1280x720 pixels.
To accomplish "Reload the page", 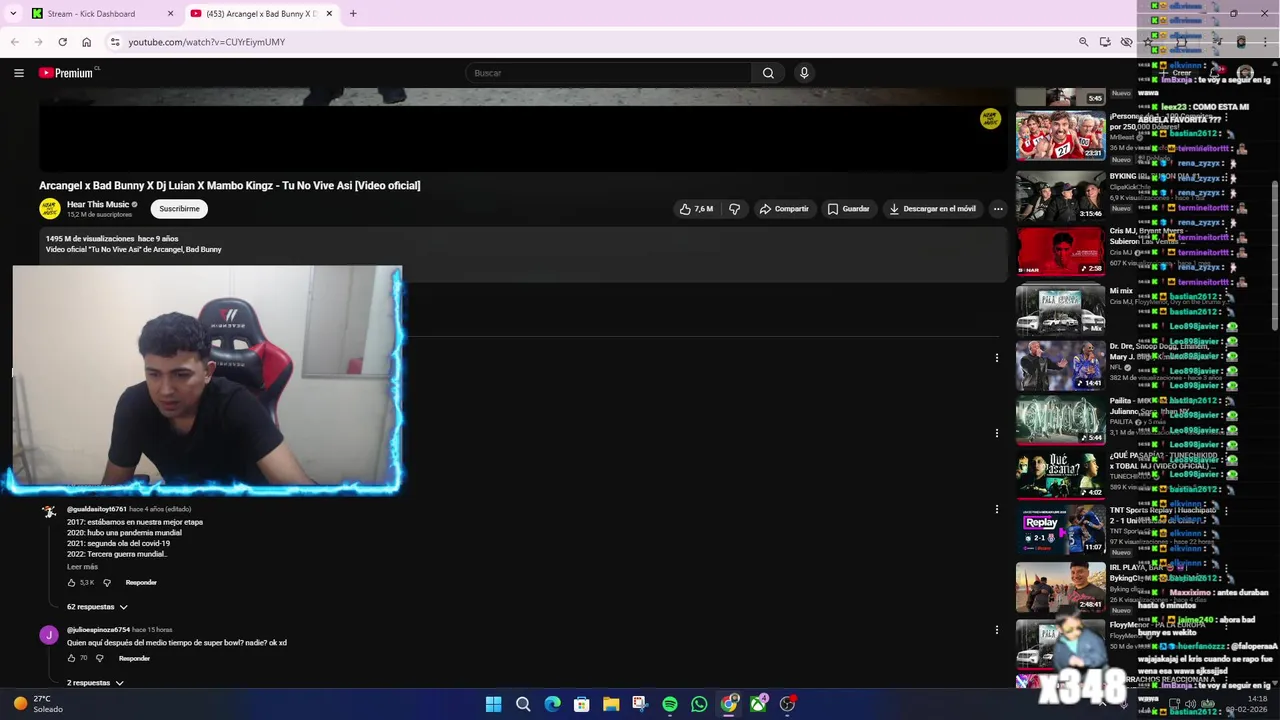I will (x=62, y=42).
